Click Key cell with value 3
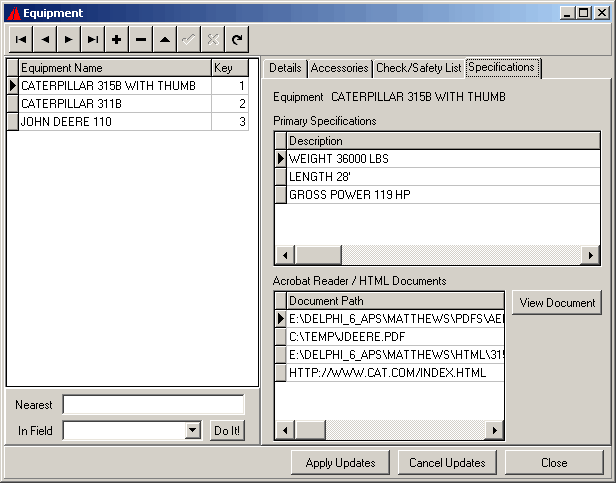Viewport: 616px width, 483px height. pyautogui.click(x=230, y=122)
